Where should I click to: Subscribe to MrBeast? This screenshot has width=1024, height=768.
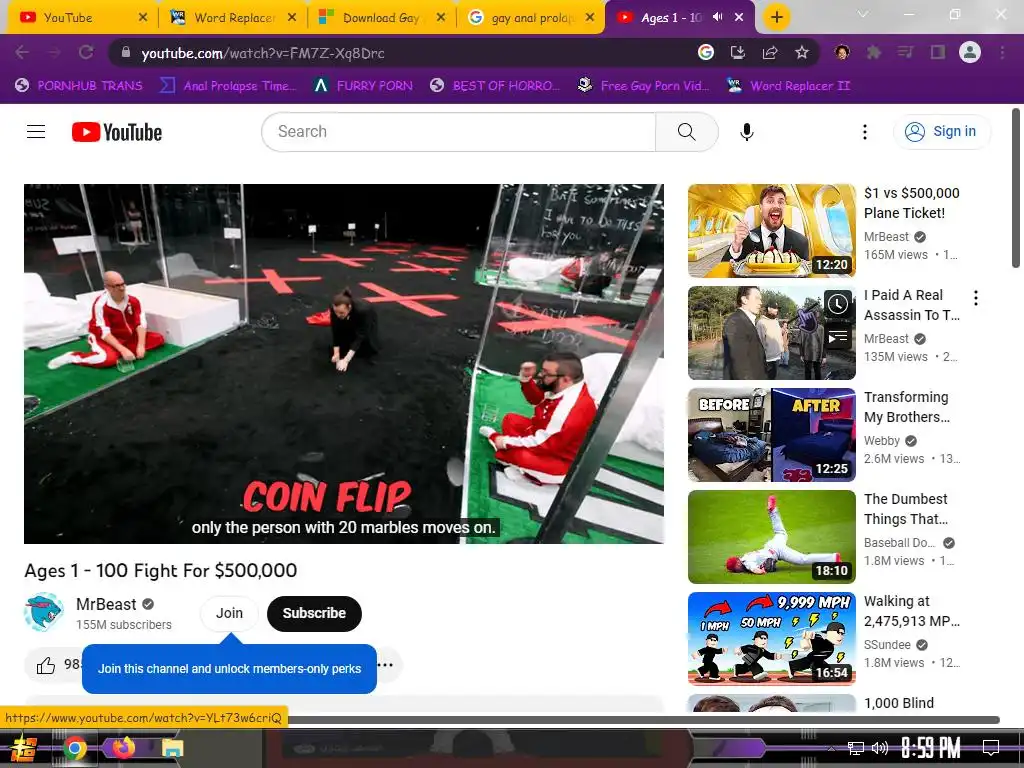pyautogui.click(x=314, y=613)
